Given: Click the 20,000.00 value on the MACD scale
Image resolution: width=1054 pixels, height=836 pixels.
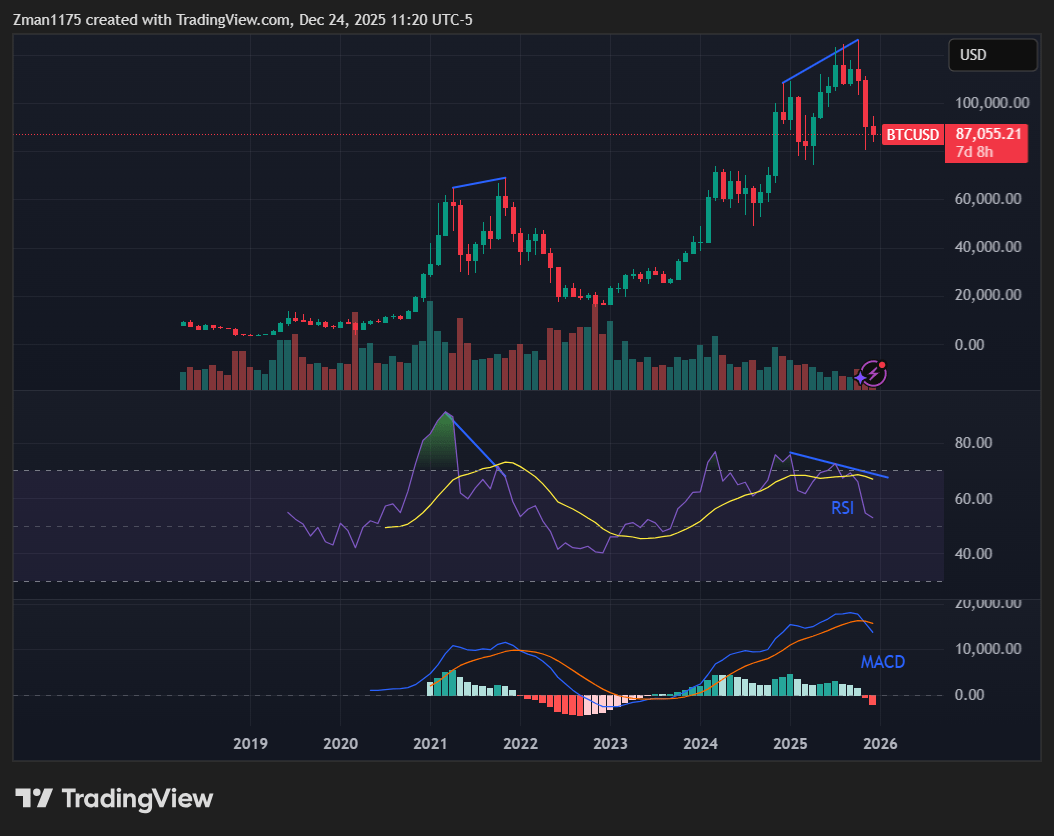Looking at the screenshot, I should (x=987, y=602).
